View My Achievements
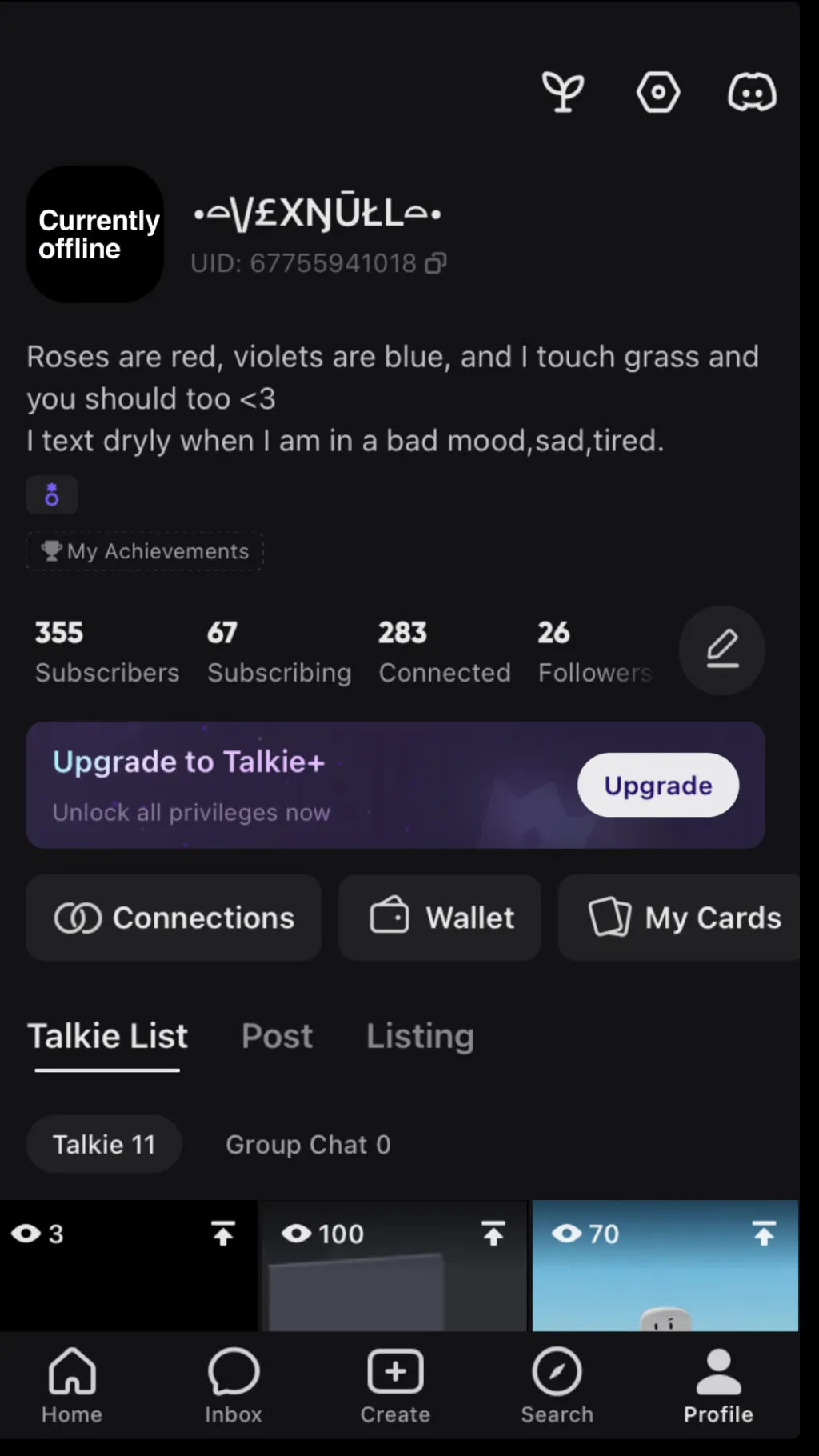819x1456 pixels. (145, 551)
